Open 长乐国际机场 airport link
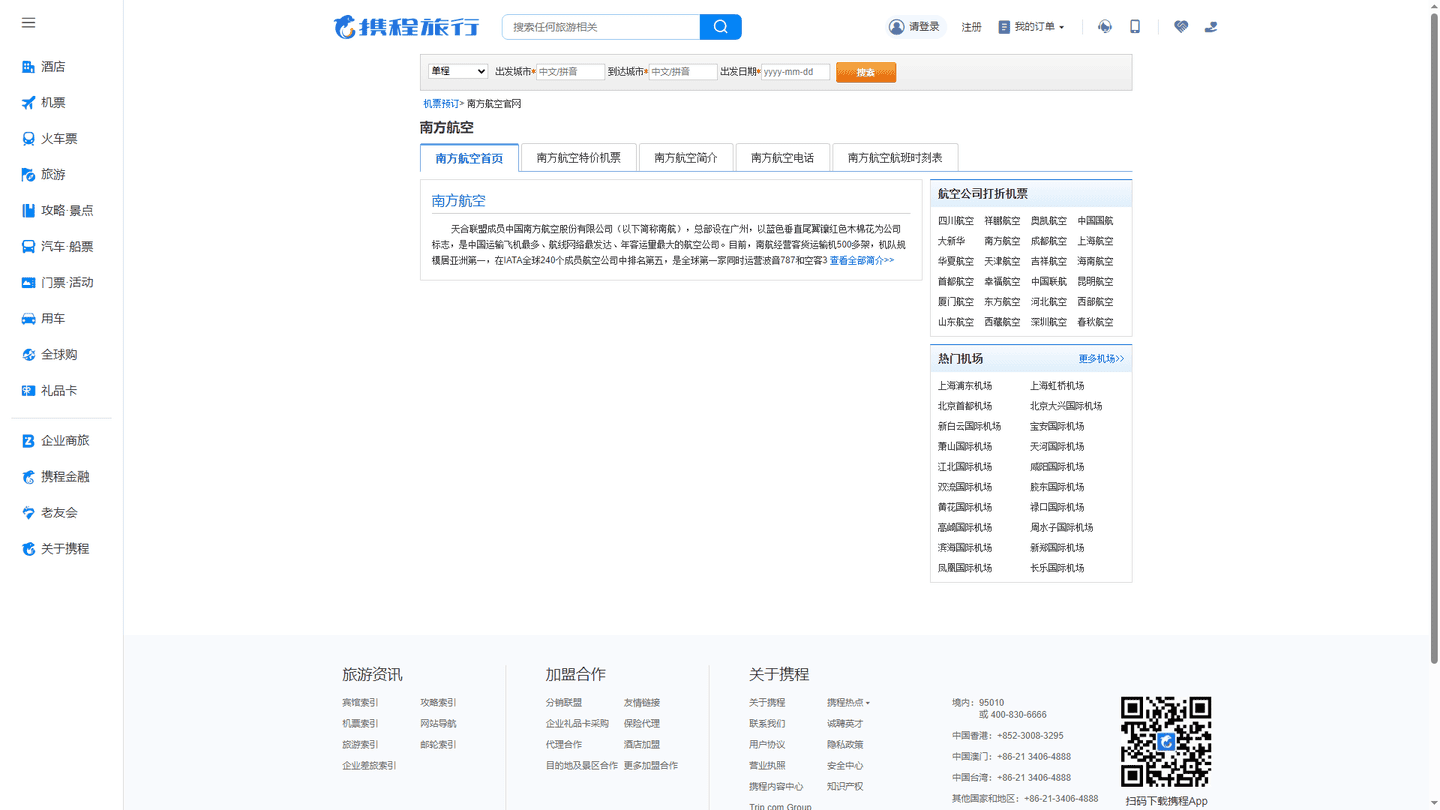This screenshot has width=1440, height=810. coord(1057,568)
